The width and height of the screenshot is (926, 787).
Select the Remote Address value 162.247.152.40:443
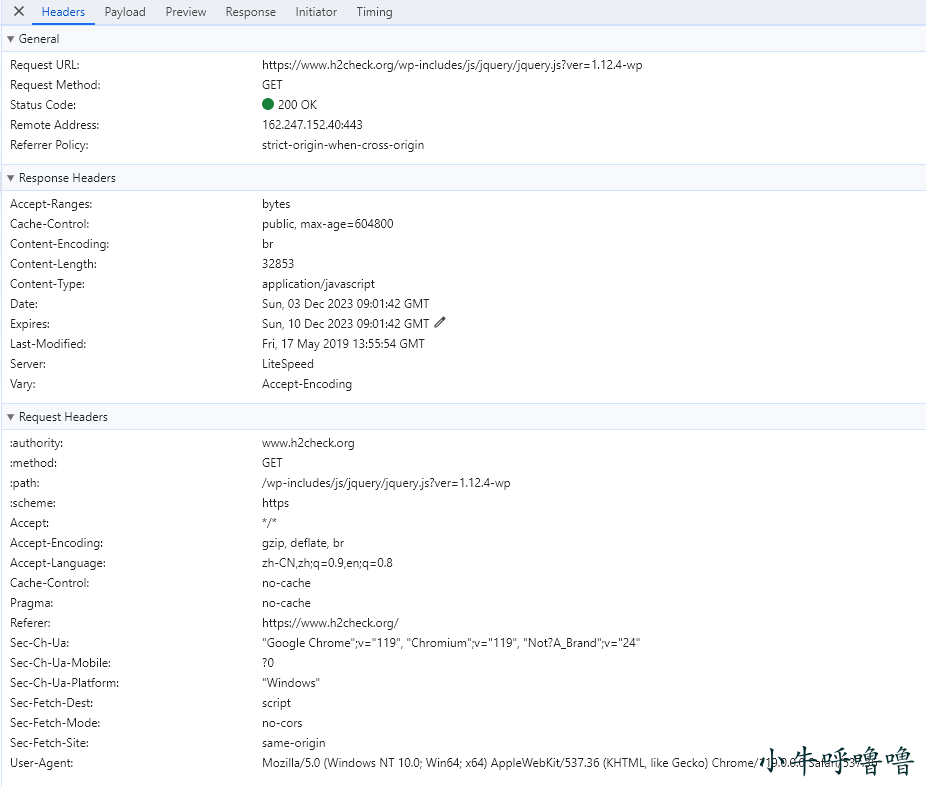(312, 125)
